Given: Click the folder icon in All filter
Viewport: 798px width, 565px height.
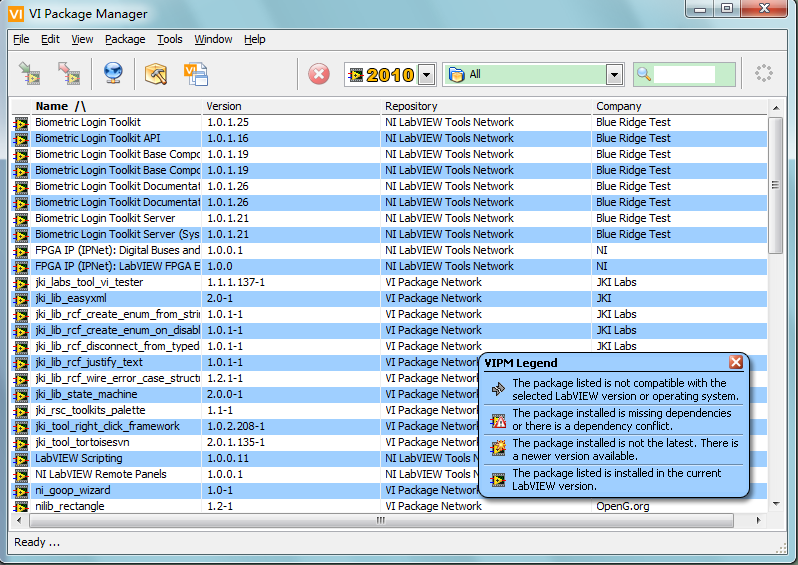Looking at the screenshot, I should pos(457,75).
